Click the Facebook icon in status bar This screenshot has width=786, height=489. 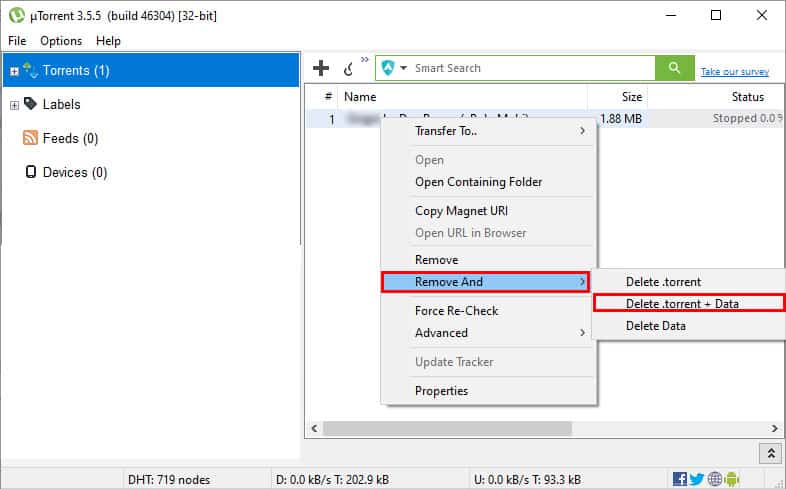680,479
